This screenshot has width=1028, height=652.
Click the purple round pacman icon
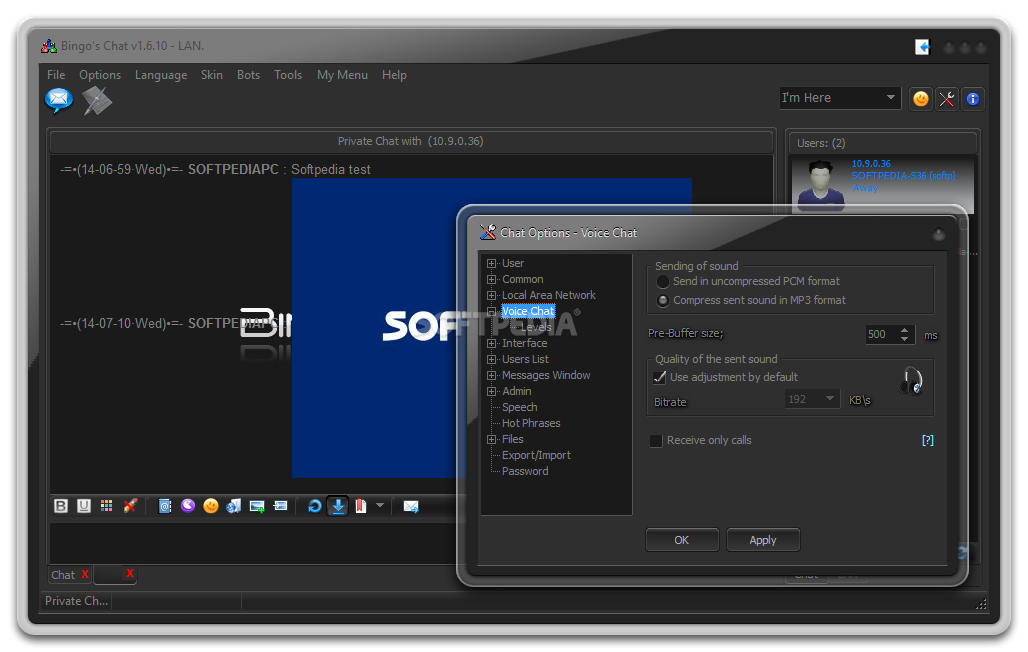pos(188,505)
